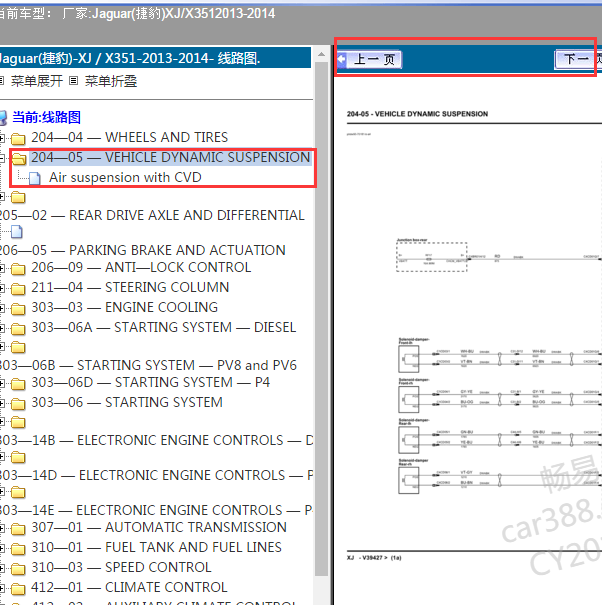Click the 下一页 next page button
602x605 pixels.
point(578,59)
